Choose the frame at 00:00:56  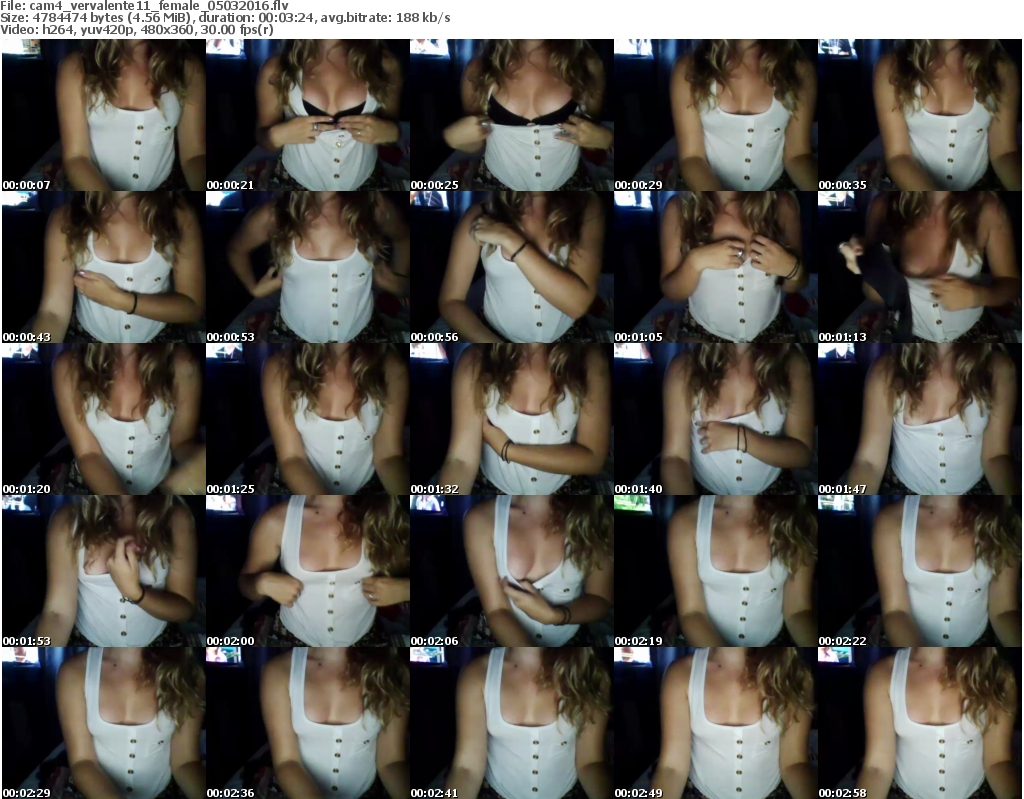click(x=511, y=267)
